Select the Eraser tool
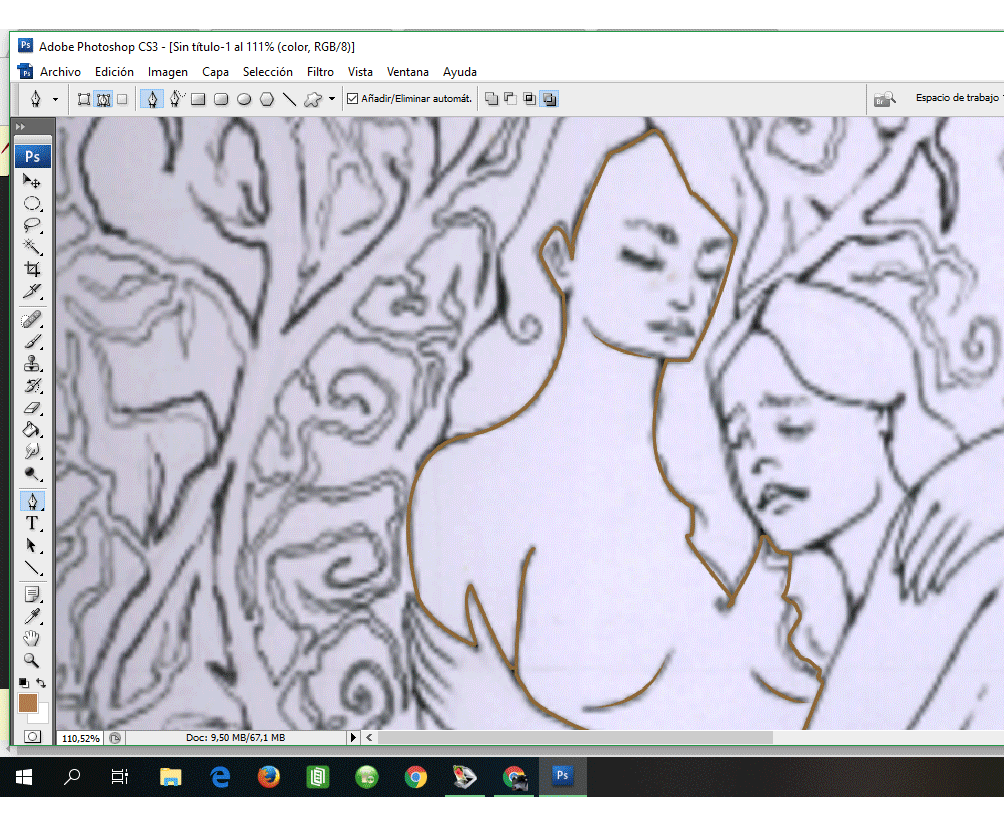The height and width of the screenshot is (827, 1004). click(32, 408)
